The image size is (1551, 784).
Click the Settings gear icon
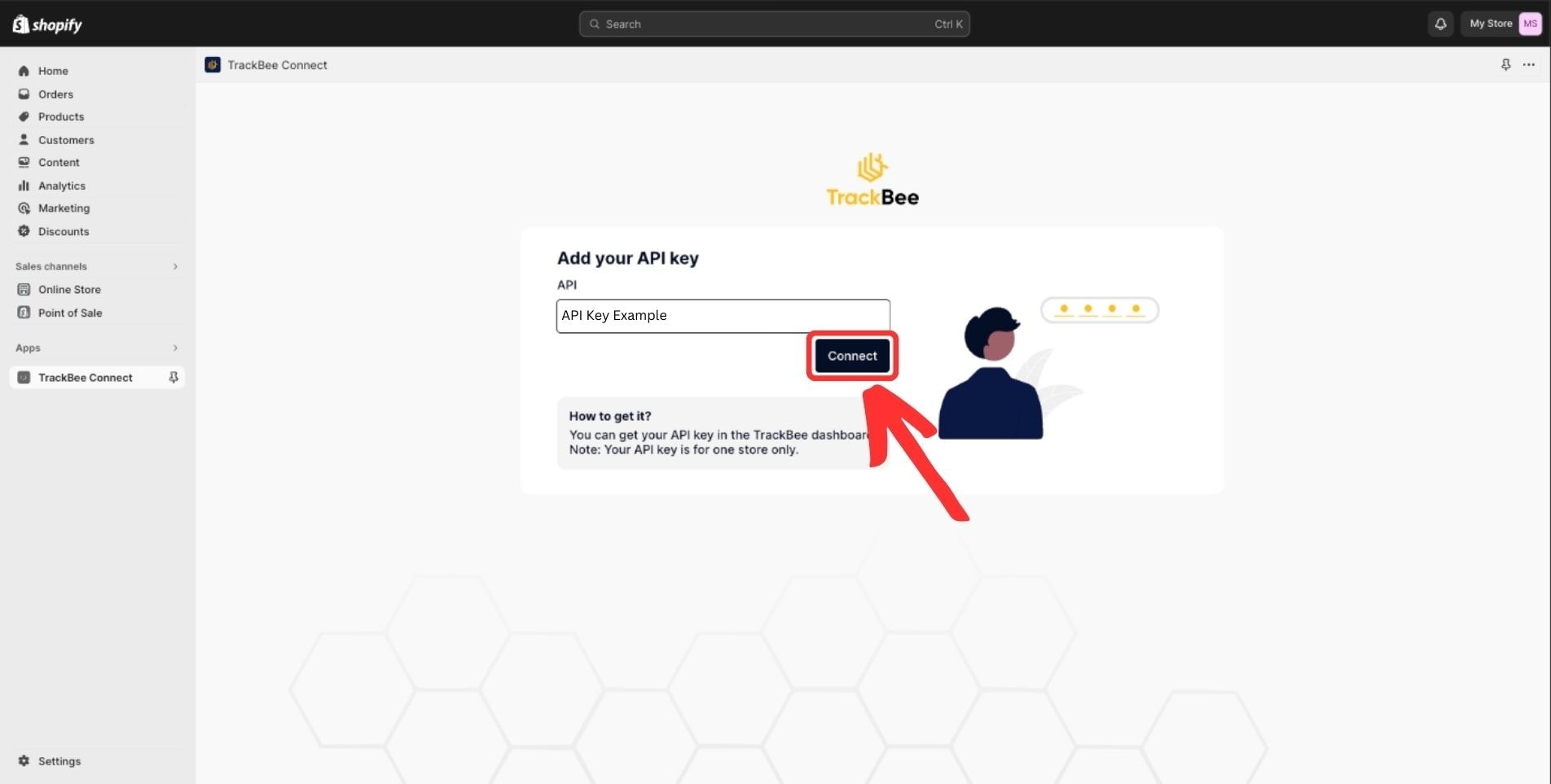point(24,760)
